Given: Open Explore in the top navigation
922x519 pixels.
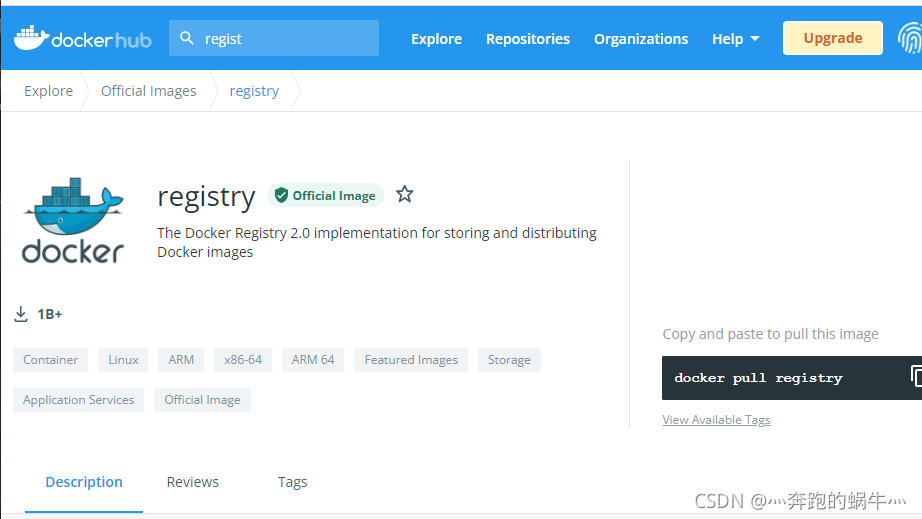Looking at the screenshot, I should (436, 39).
